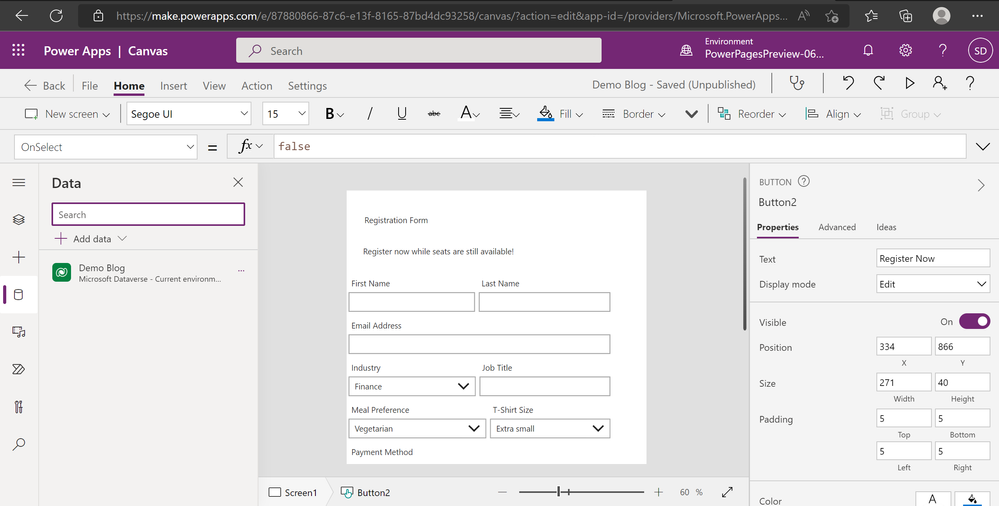
Task: Open the View menu
Action: (214, 85)
